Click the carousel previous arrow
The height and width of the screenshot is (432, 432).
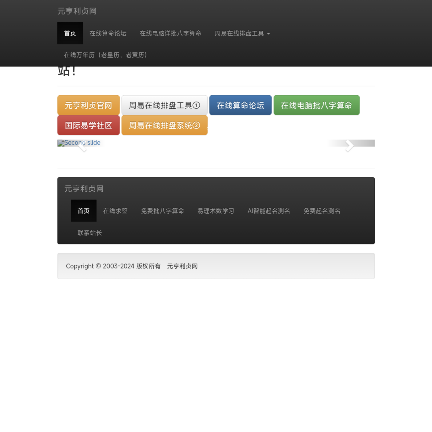click(82, 146)
